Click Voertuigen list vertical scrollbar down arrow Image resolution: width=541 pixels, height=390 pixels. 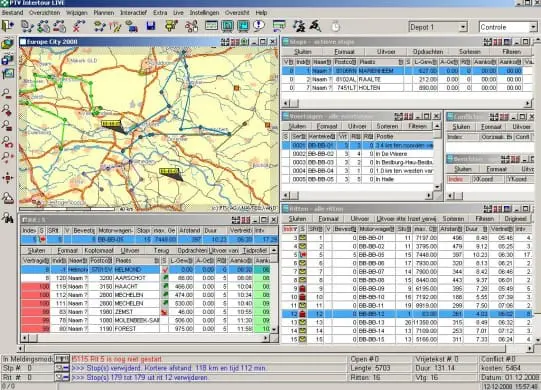coord(437,187)
